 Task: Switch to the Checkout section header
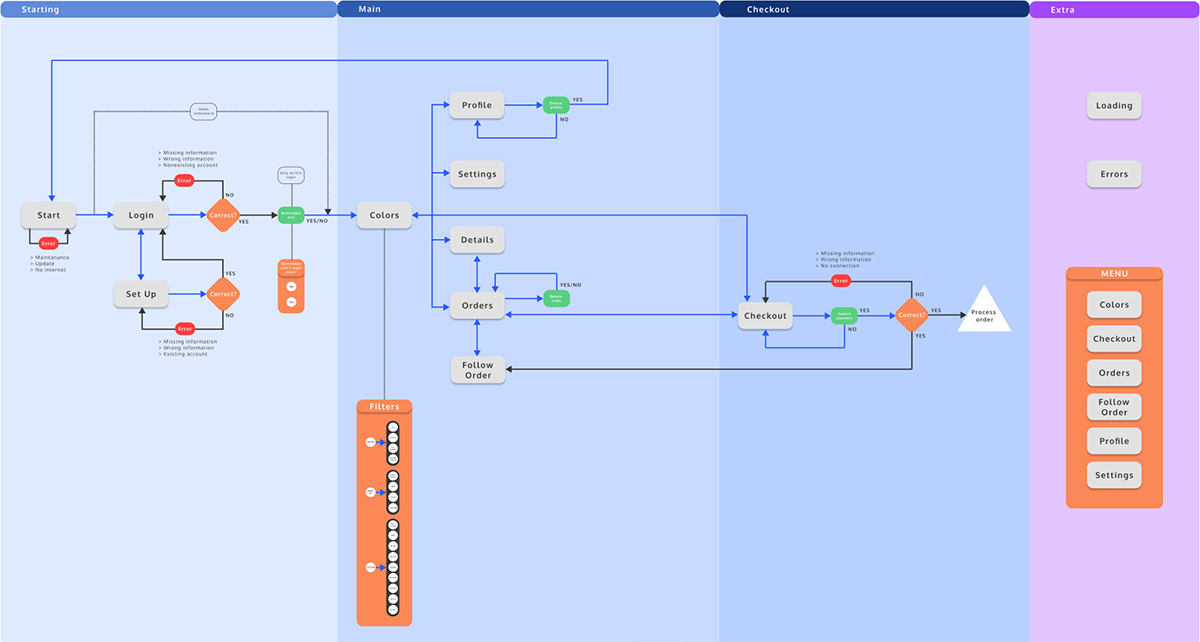873,9
